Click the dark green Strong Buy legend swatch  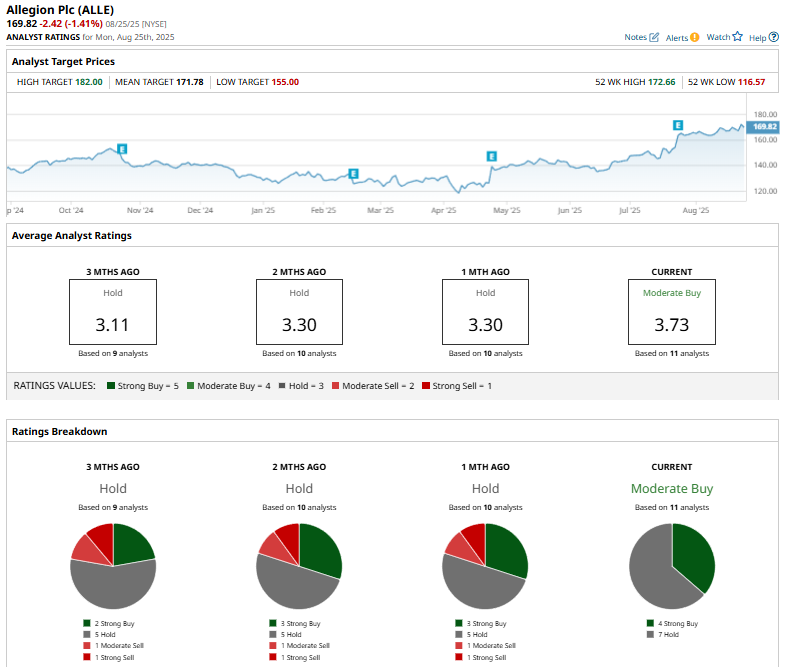(111, 386)
